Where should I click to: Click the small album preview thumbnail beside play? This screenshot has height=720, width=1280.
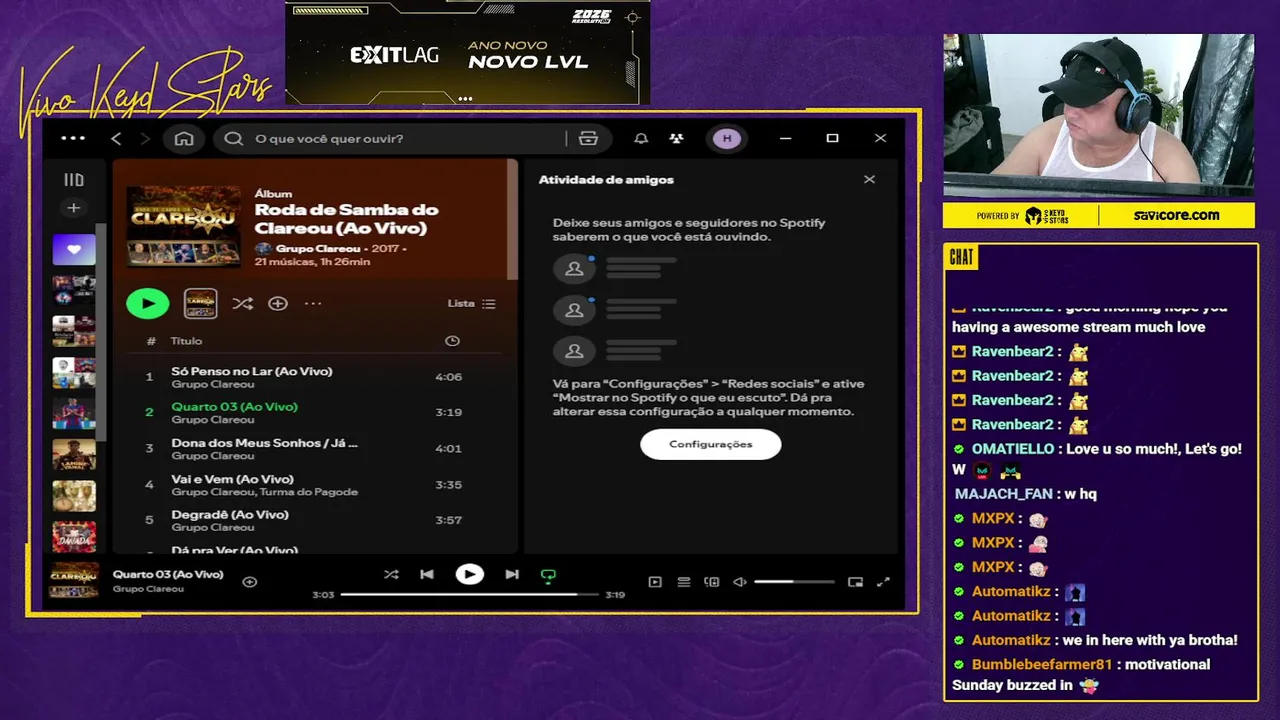coord(201,303)
